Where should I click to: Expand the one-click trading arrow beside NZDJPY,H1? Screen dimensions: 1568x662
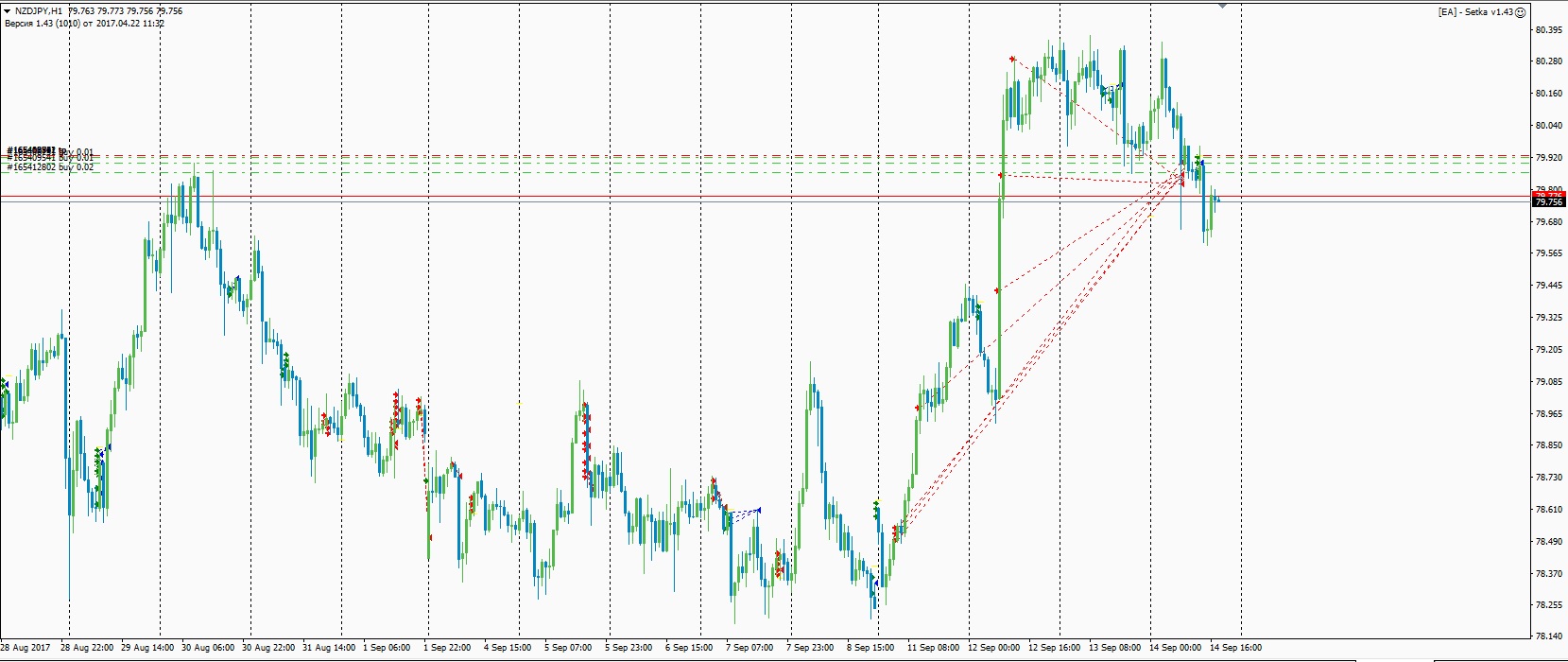(x=7, y=11)
